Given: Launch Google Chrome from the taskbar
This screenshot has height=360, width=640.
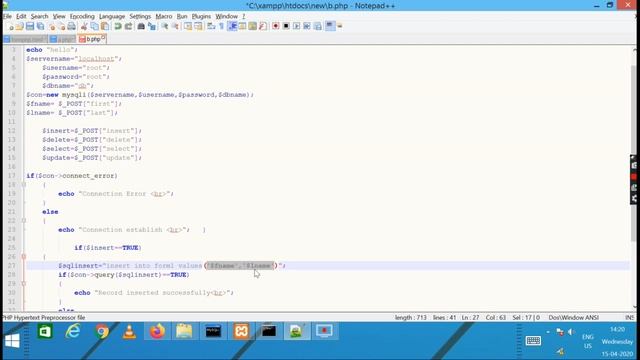Looking at the screenshot, I should (102, 331).
